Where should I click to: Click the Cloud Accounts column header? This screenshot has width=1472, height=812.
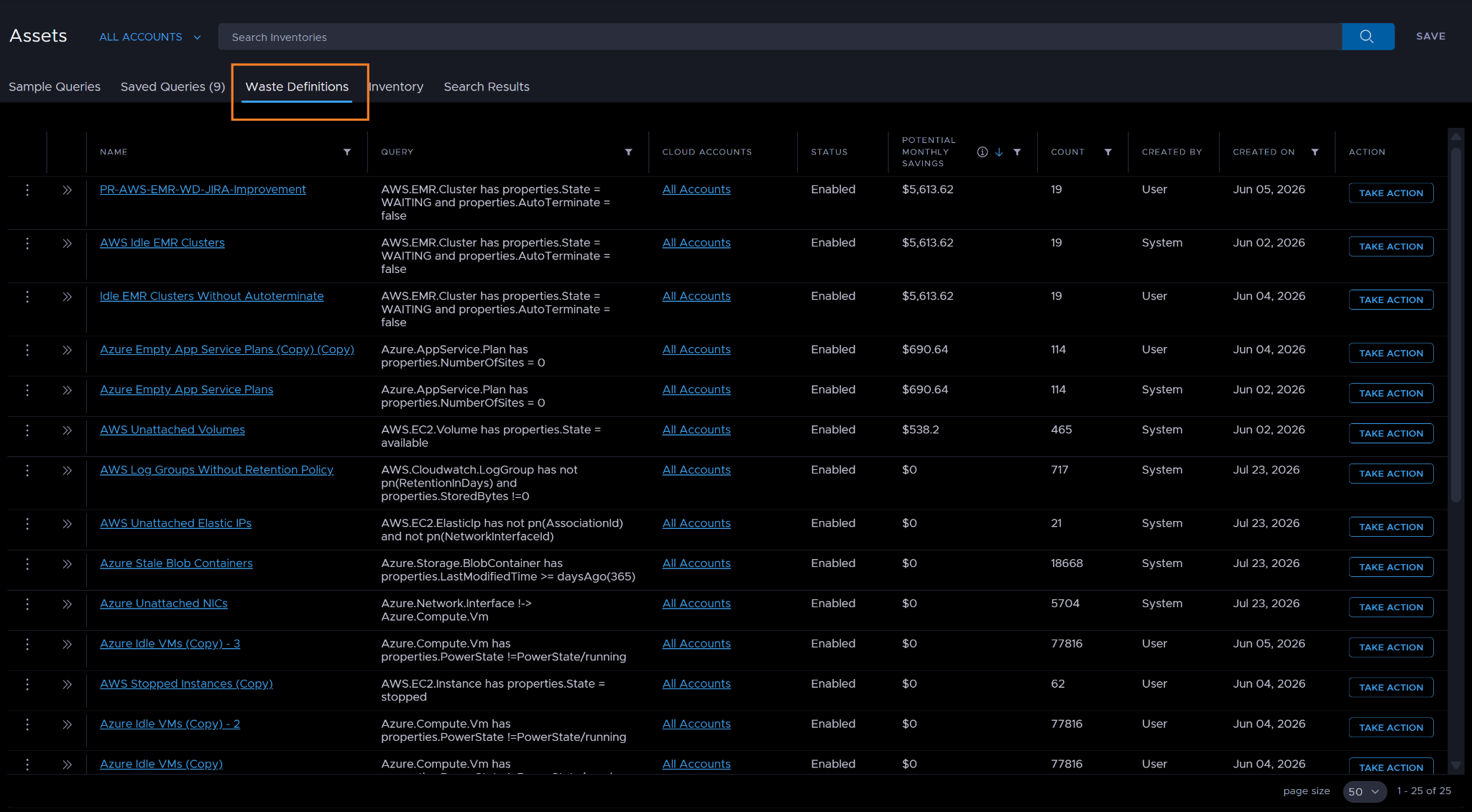point(707,152)
